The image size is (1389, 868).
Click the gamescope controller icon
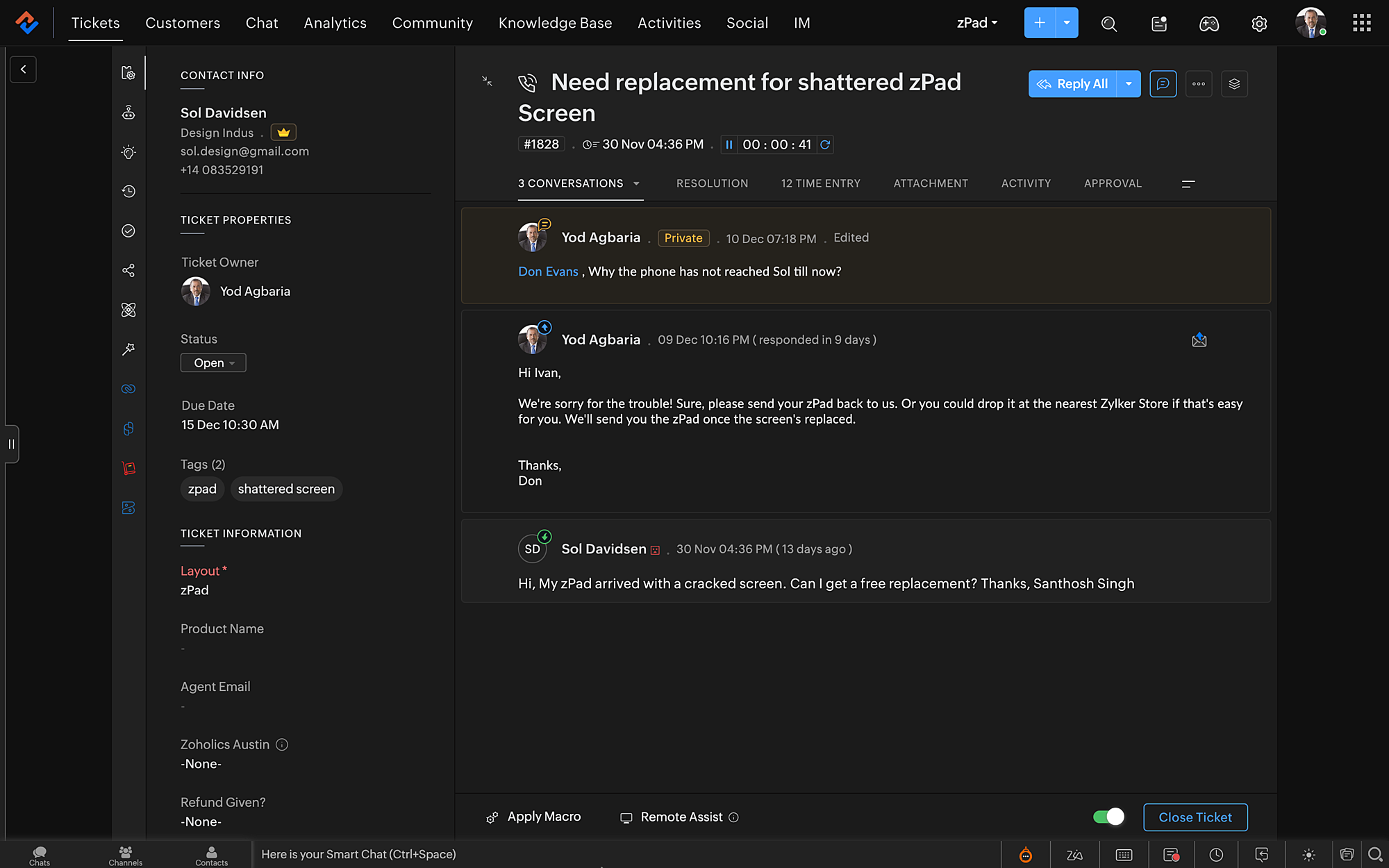click(1209, 24)
